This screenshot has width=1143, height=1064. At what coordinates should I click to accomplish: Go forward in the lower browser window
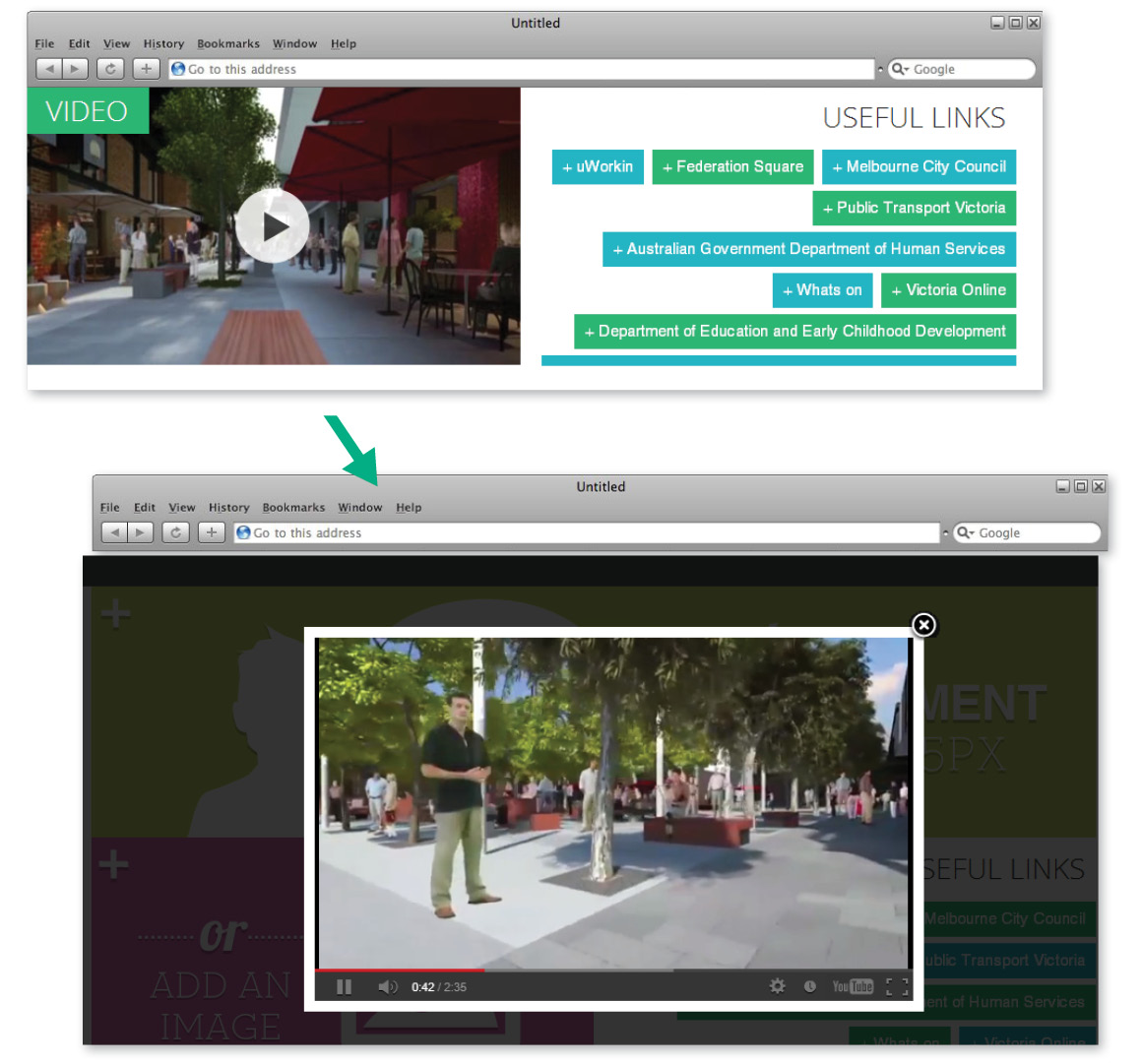click(x=142, y=532)
